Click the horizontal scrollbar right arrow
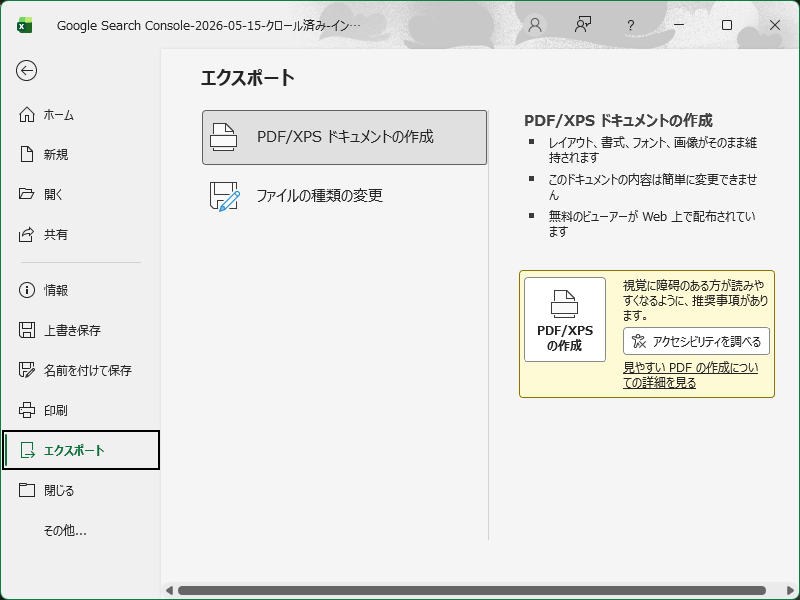This screenshot has width=800, height=600. (790, 590)
